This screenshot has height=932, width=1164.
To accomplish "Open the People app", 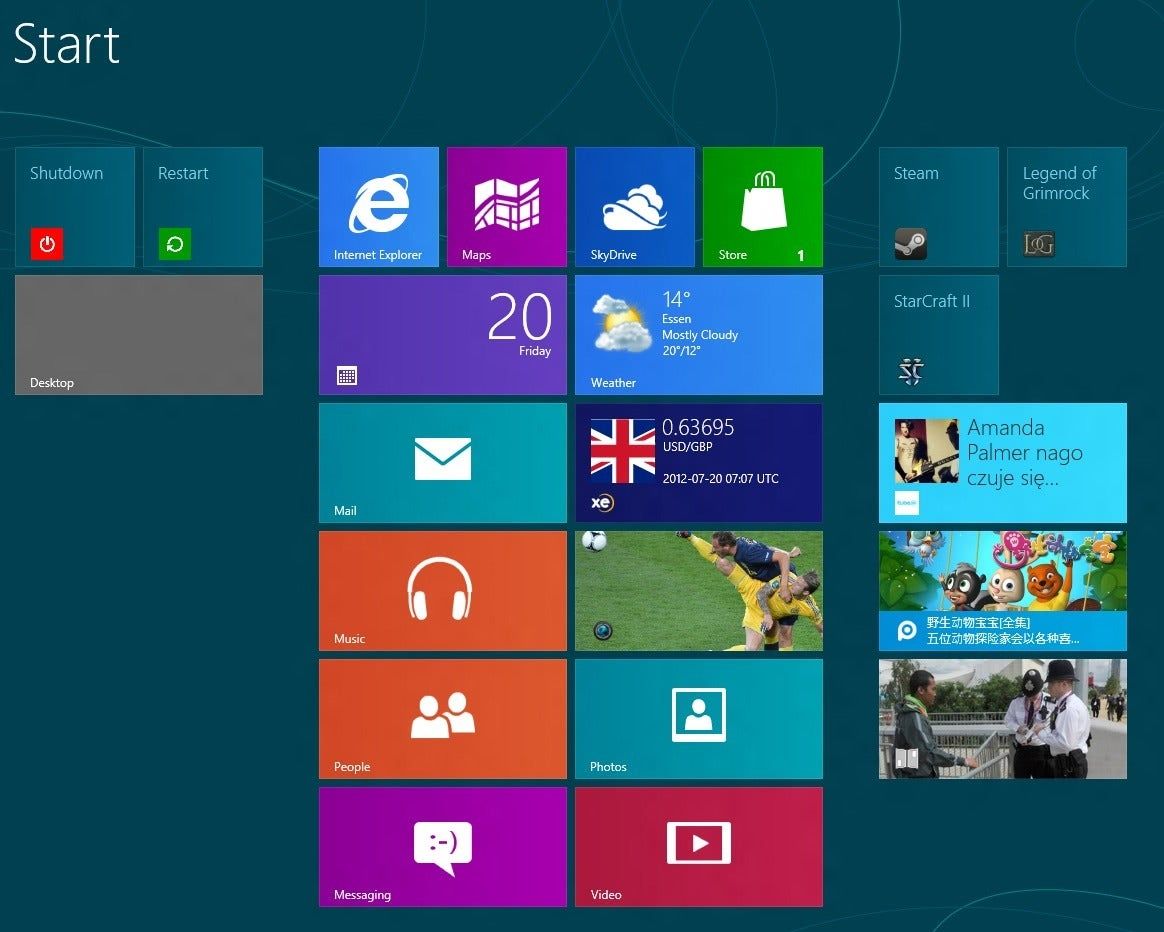I will point(442,718).
